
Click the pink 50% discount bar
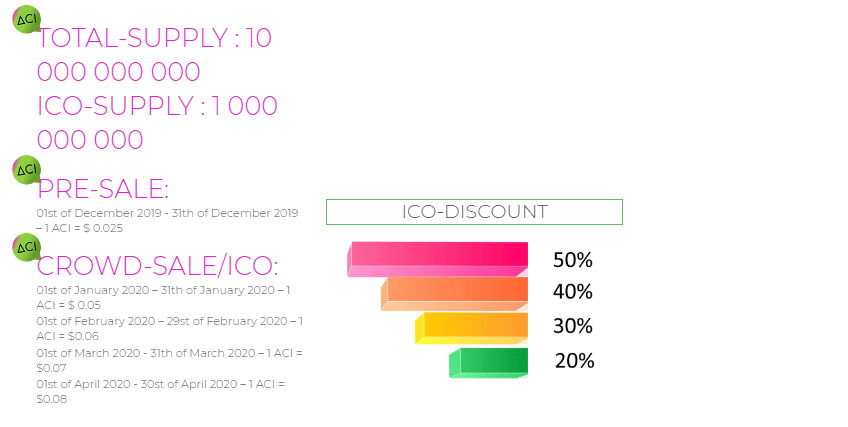(x=438, y=258)
